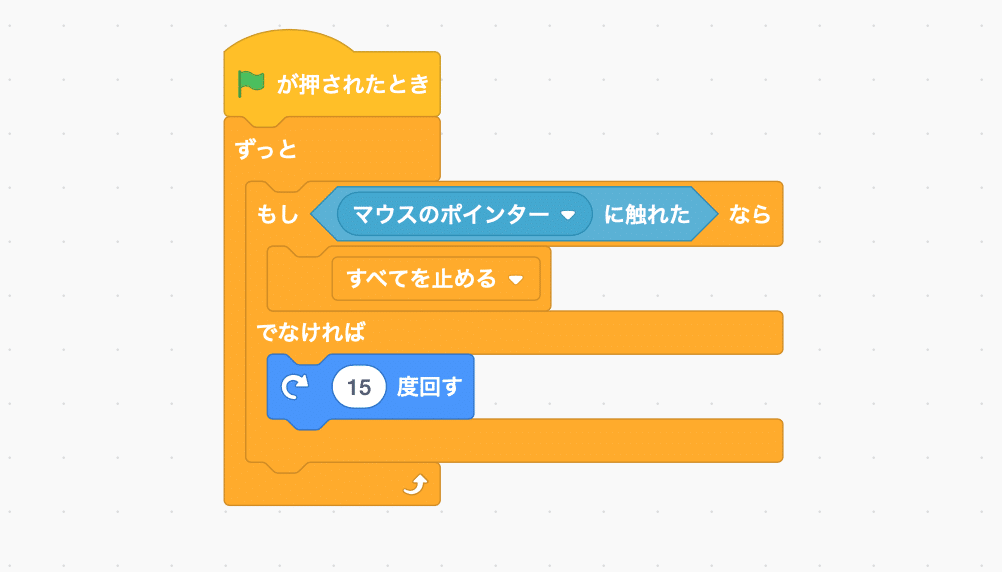Click the なら label on condition row

pos(750,214)
